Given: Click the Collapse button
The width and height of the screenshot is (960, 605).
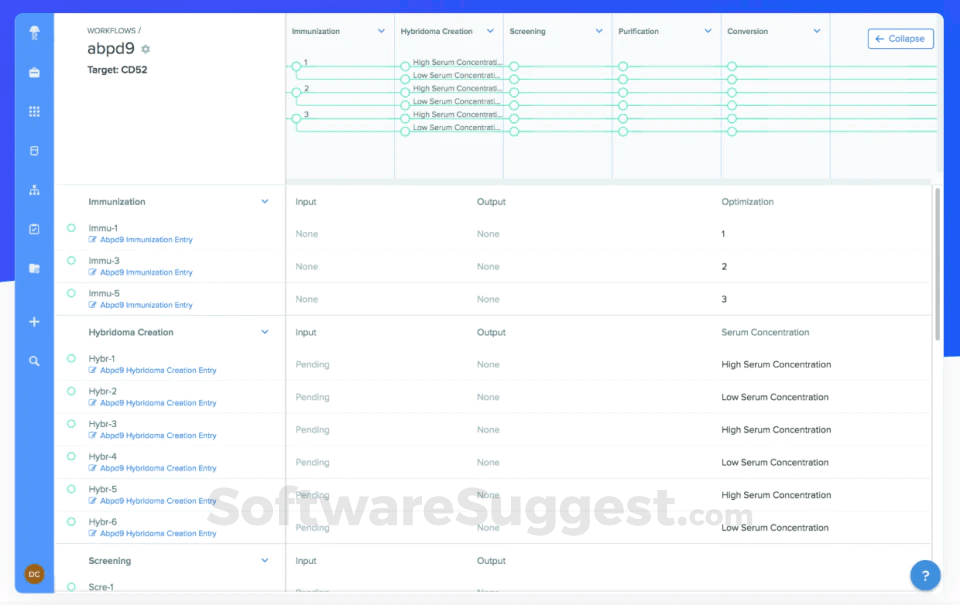Looking at the screenshot, I should [x=899, y=38].
